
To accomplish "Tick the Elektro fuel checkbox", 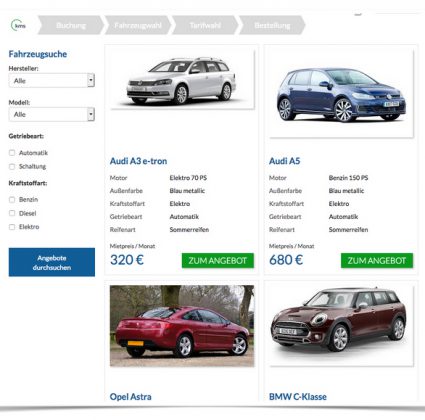I will click(x=12, y=227).
